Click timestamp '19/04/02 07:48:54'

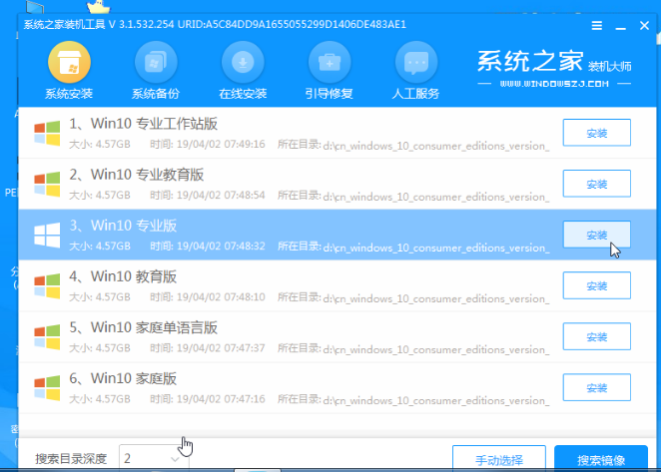coord(221,196)
